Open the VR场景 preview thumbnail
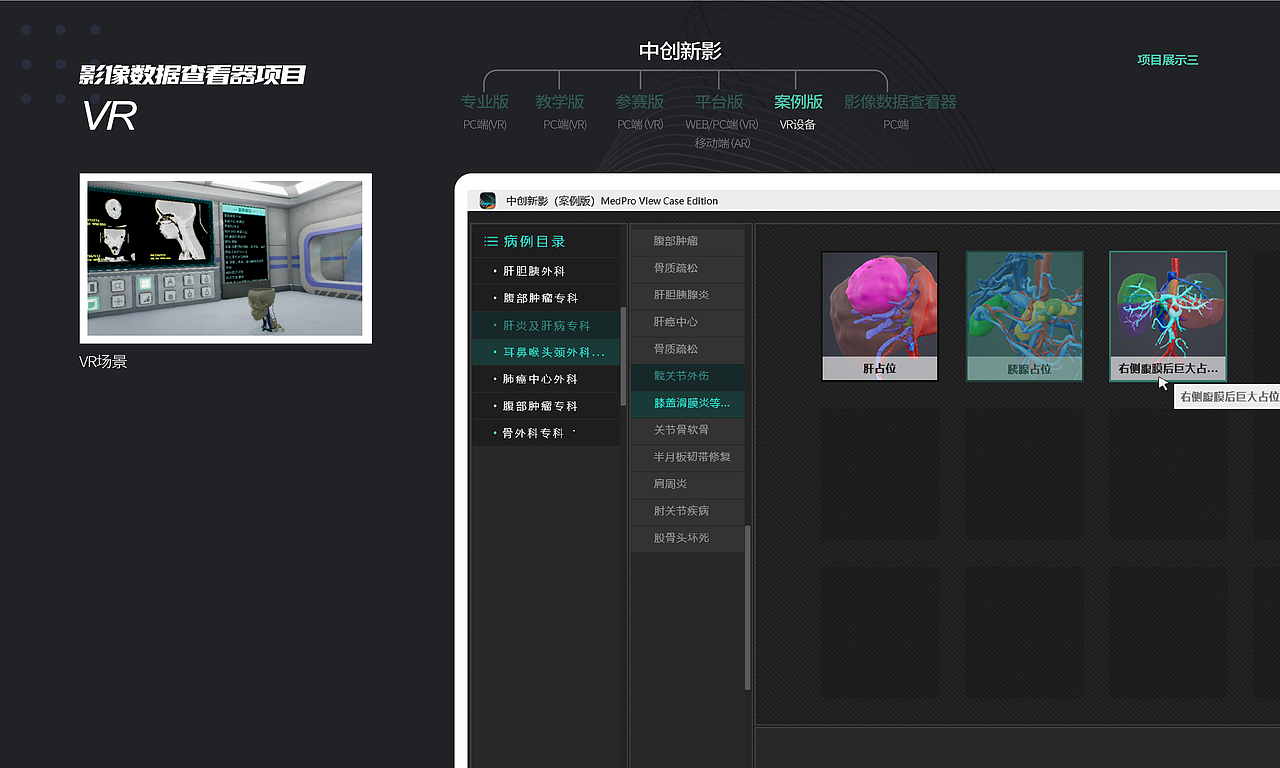This screenshot has width=1280, height=768. 226,258
